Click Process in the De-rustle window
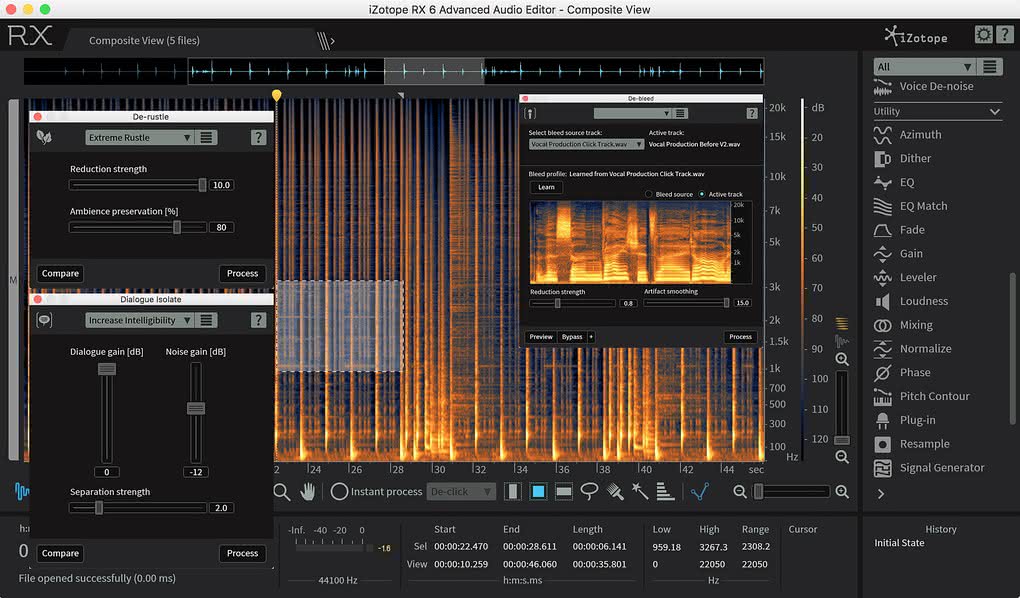 point(243,273)
